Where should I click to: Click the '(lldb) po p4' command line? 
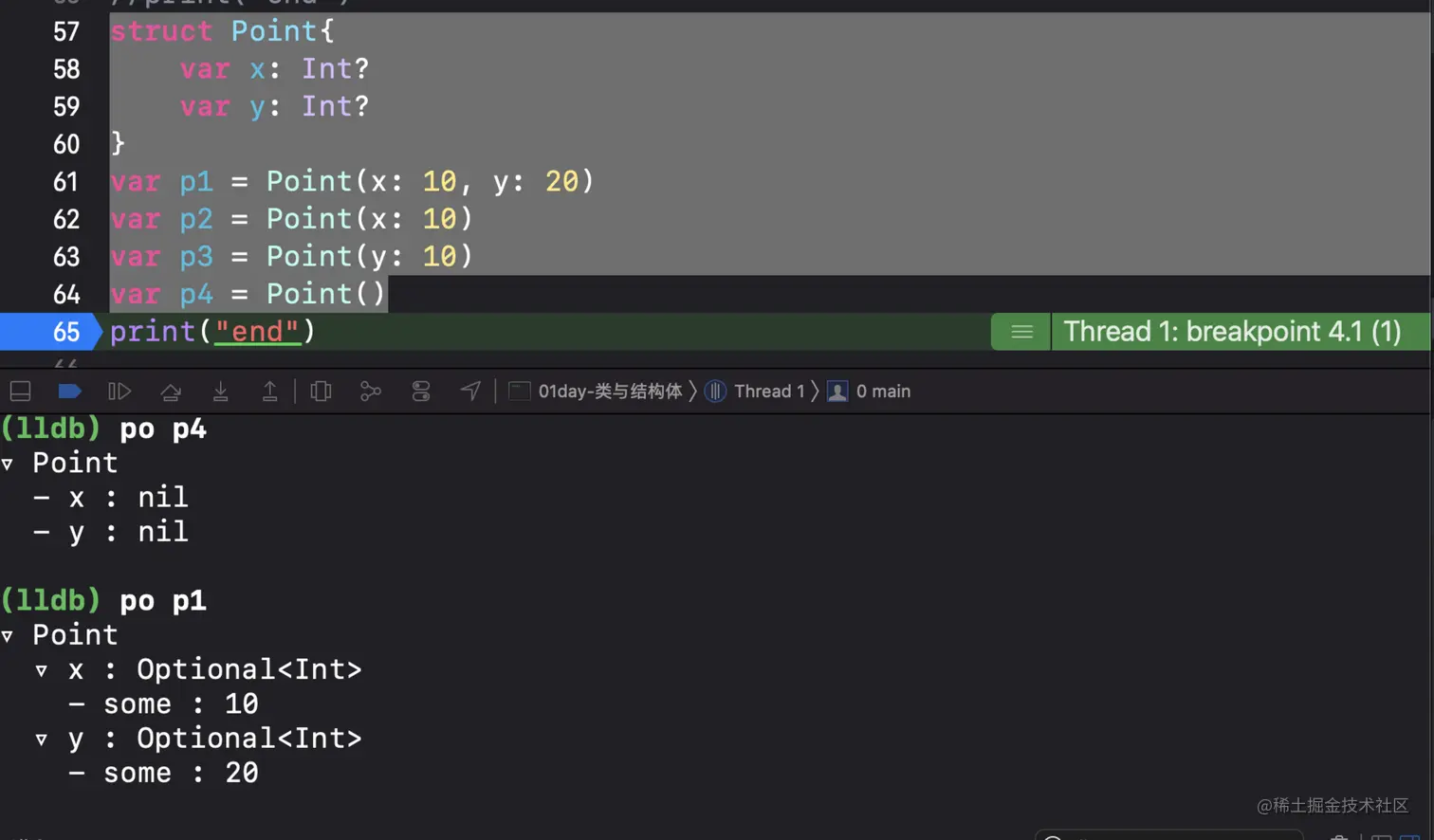point(103,429)
